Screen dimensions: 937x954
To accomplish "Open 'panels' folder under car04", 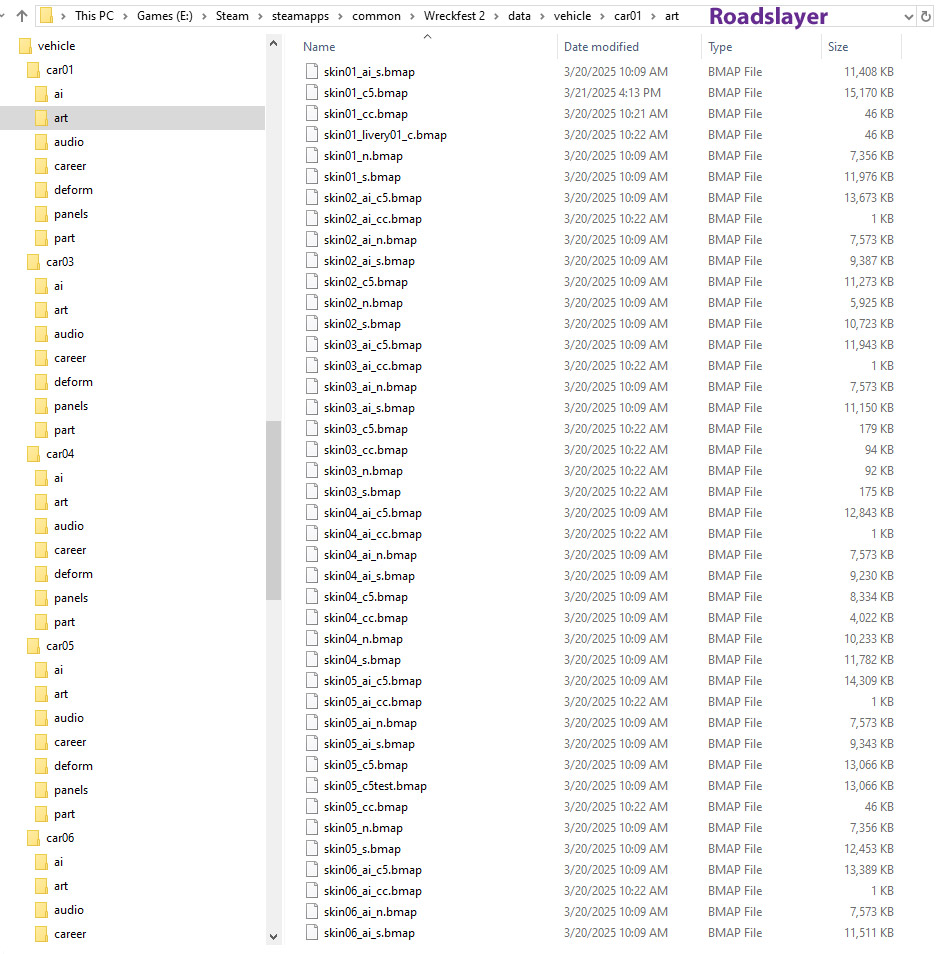I will (71, 598).
